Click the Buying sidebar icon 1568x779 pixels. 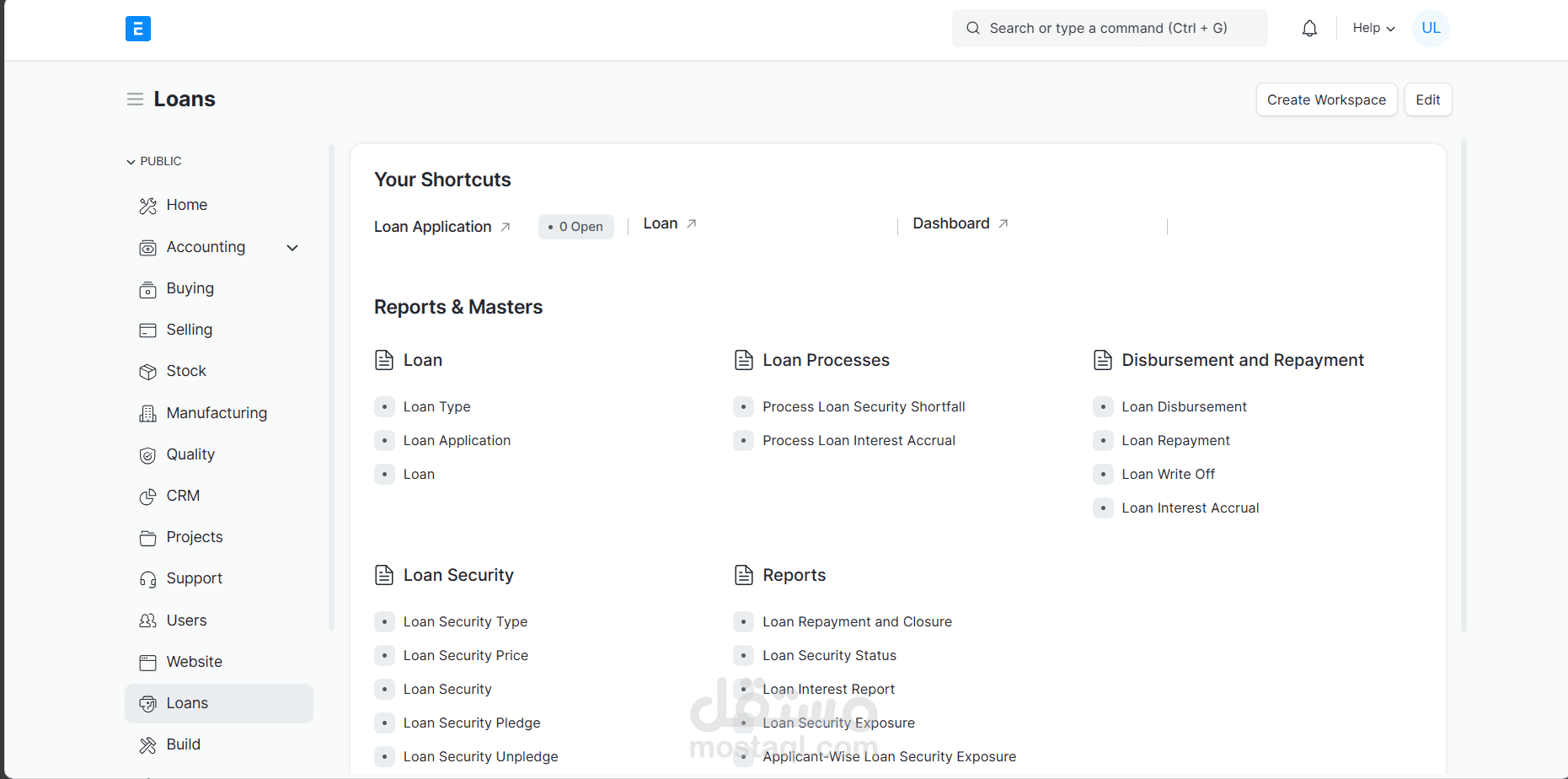pos(147,289)
